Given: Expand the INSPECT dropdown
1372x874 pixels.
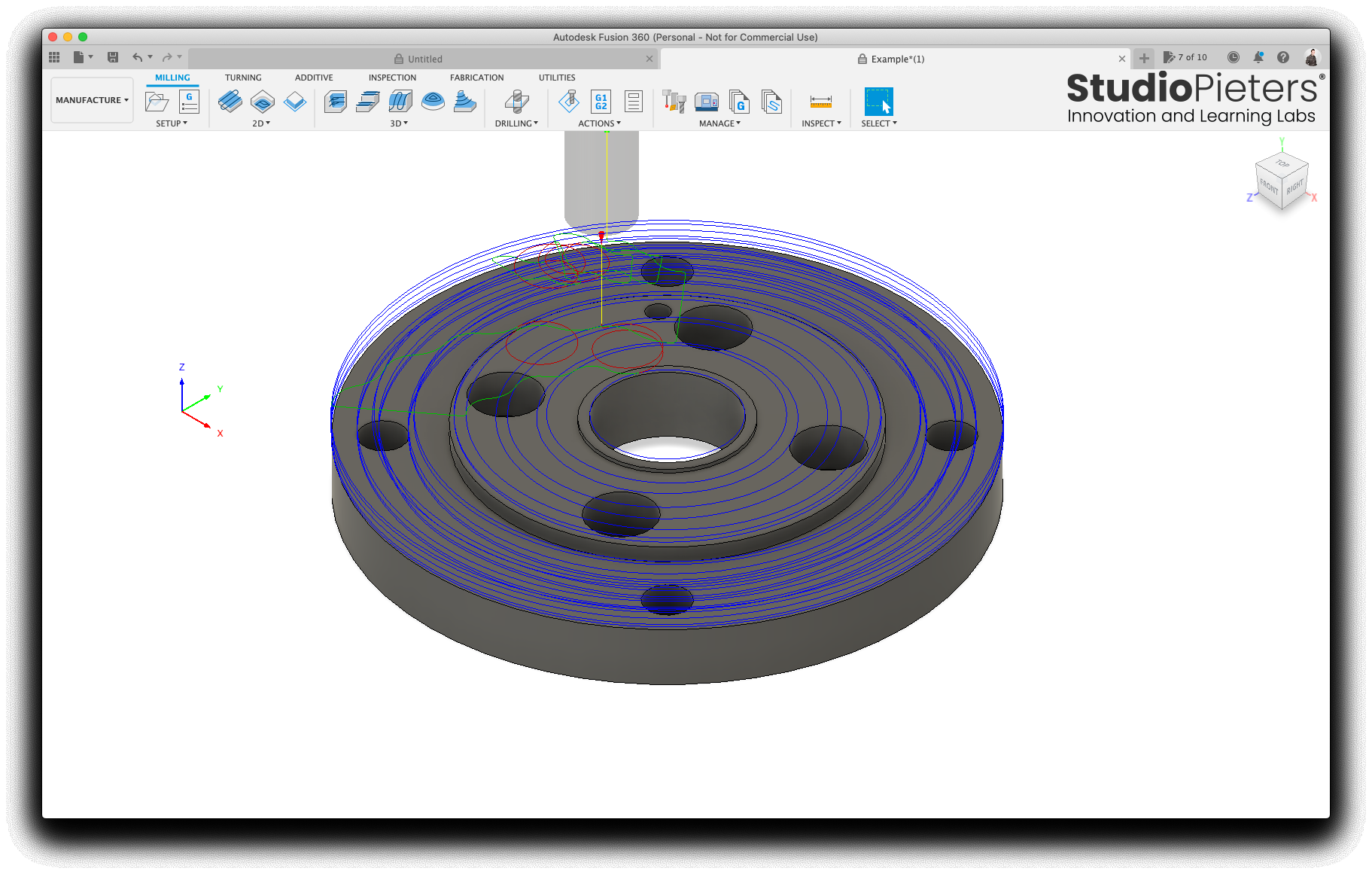Looking at the screenshot, I should tap(821, 123).
